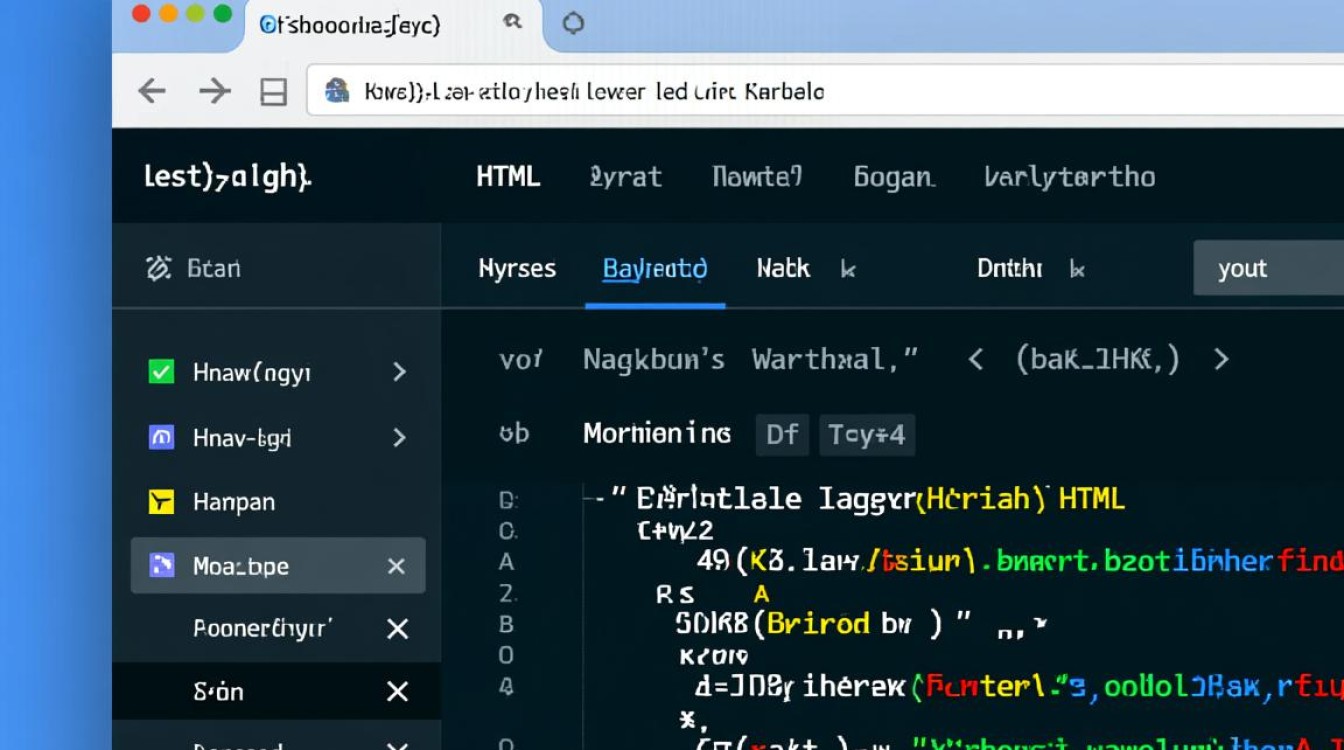Click the purple icon beside 'Hnav-bgri'

point(161,437)
